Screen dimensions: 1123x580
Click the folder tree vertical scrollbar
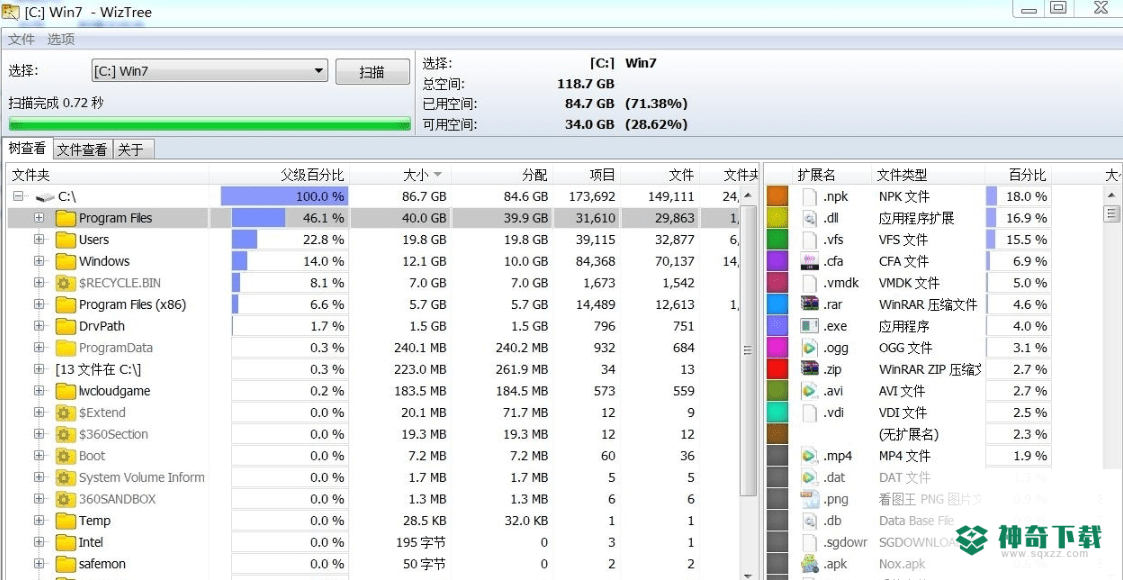(x=748, y=351)
